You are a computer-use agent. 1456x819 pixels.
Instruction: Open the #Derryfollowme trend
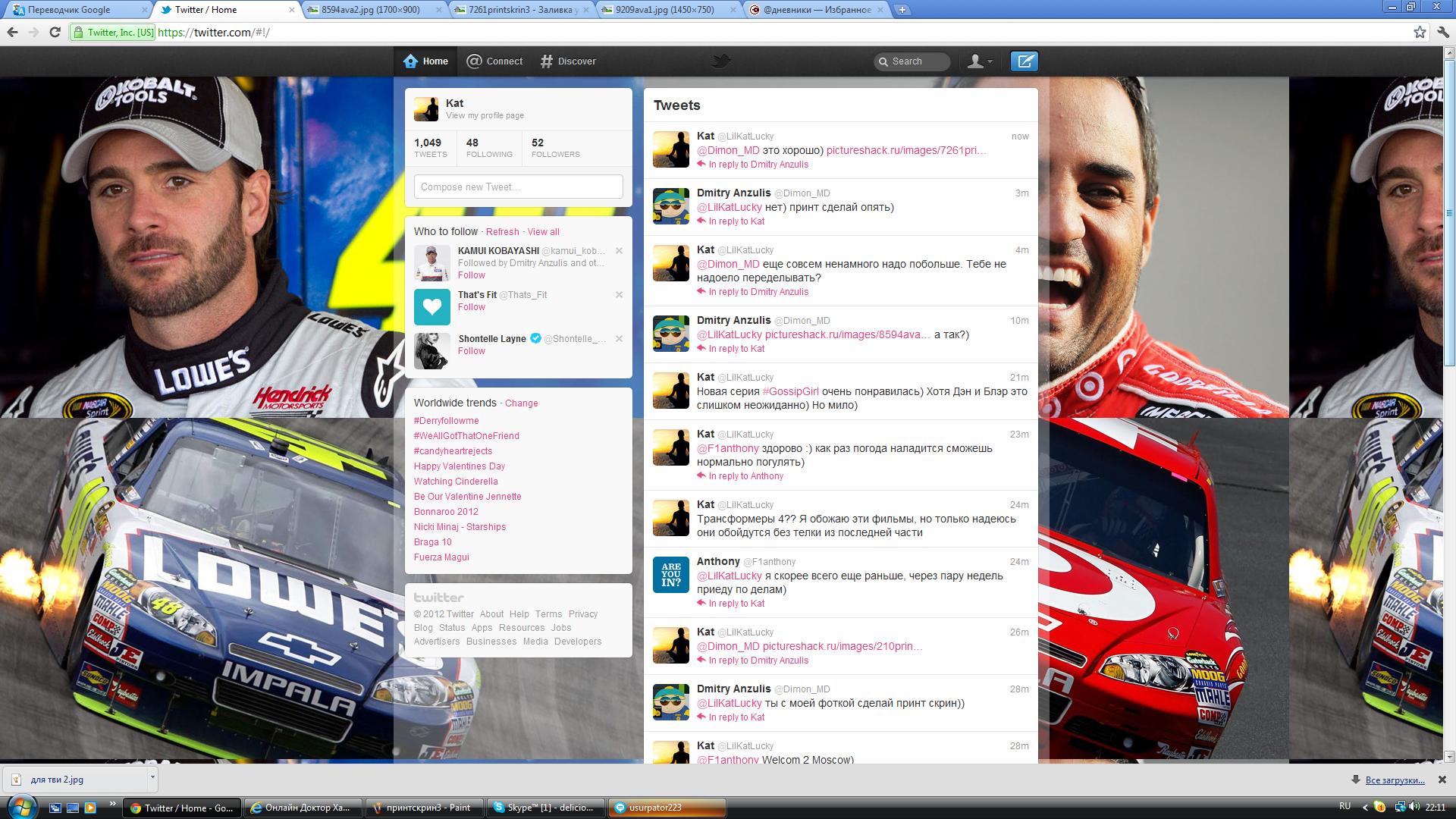446,421
